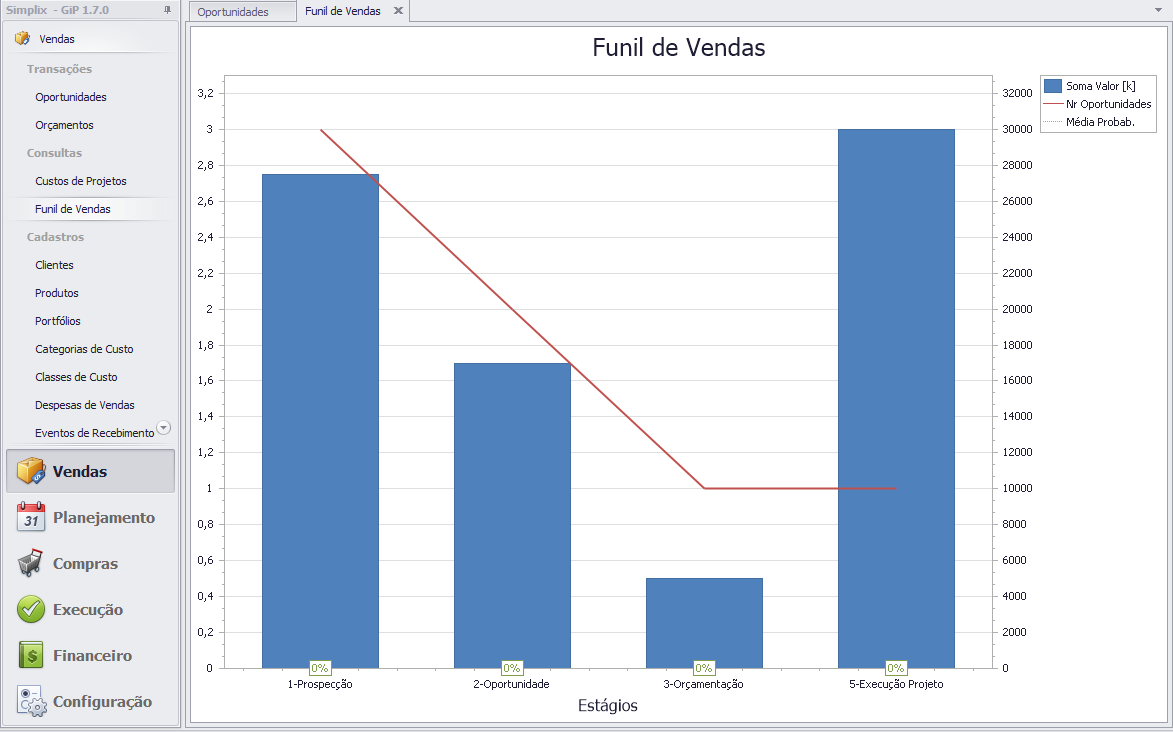This screenshot has width=1173, height=732.
Task: Click the Nr Oportunidades red legend line
Action: point(1053,104)
